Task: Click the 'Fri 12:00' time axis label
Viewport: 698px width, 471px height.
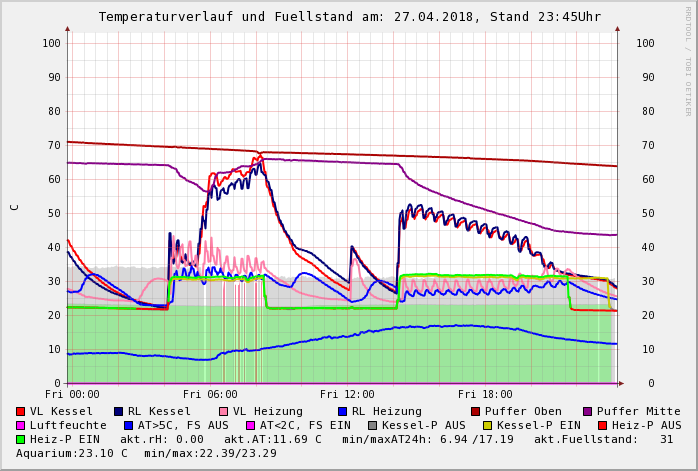Action: 347,394
